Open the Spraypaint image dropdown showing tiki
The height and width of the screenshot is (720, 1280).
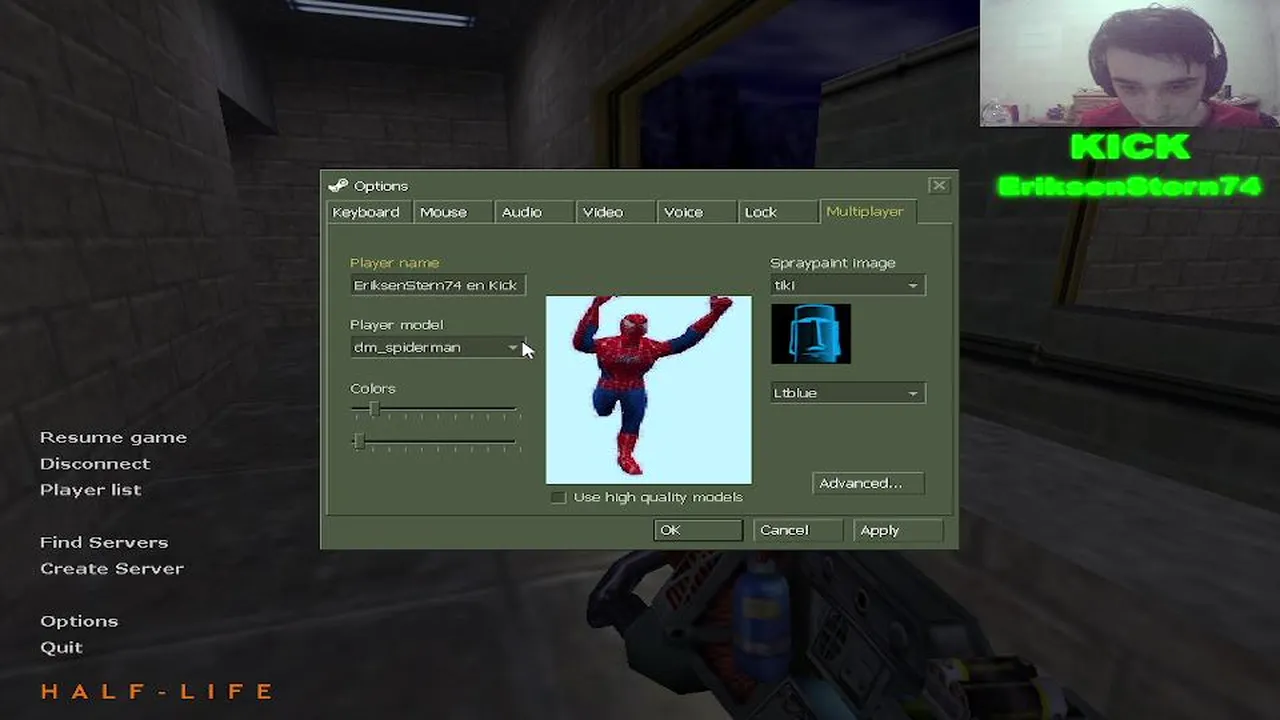(848, 285)
